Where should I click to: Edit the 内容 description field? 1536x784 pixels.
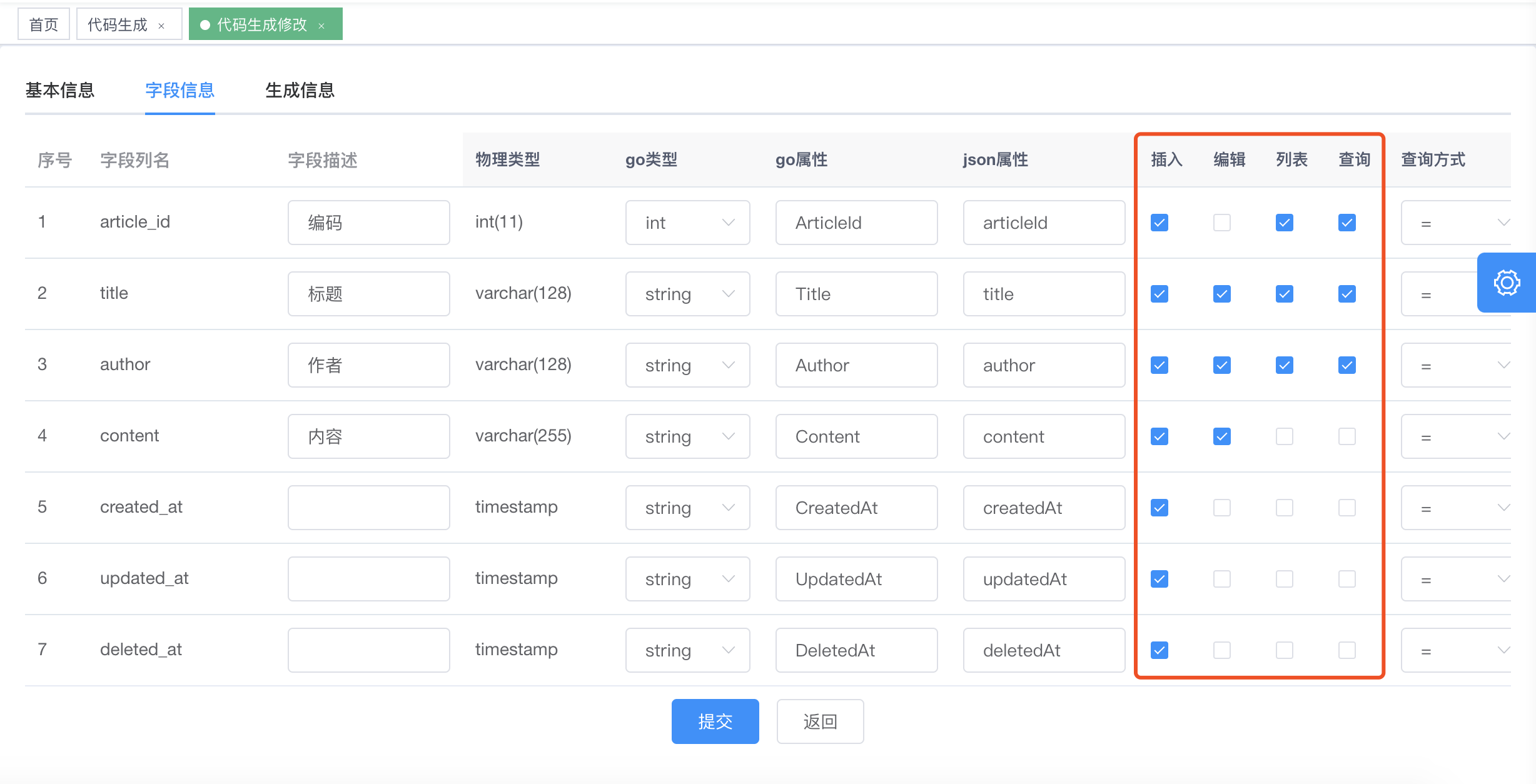[x=369, y=436]
